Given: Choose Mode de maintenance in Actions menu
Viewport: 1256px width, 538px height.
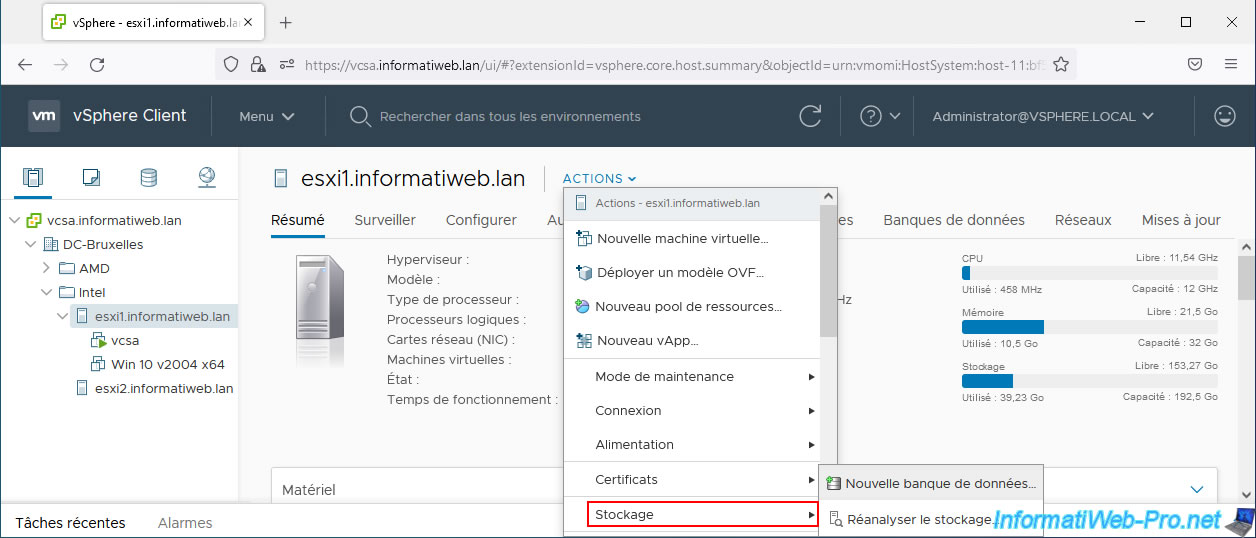Looking at the screenshot, I should pos(664,377).
